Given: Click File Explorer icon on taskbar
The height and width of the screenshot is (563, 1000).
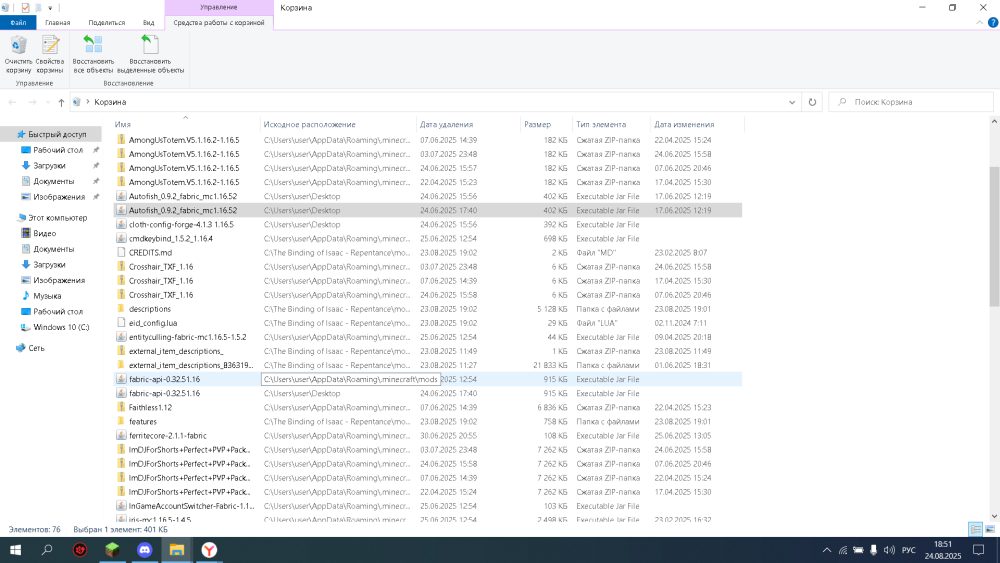Looking at the screenshot, I should [177, 550].
